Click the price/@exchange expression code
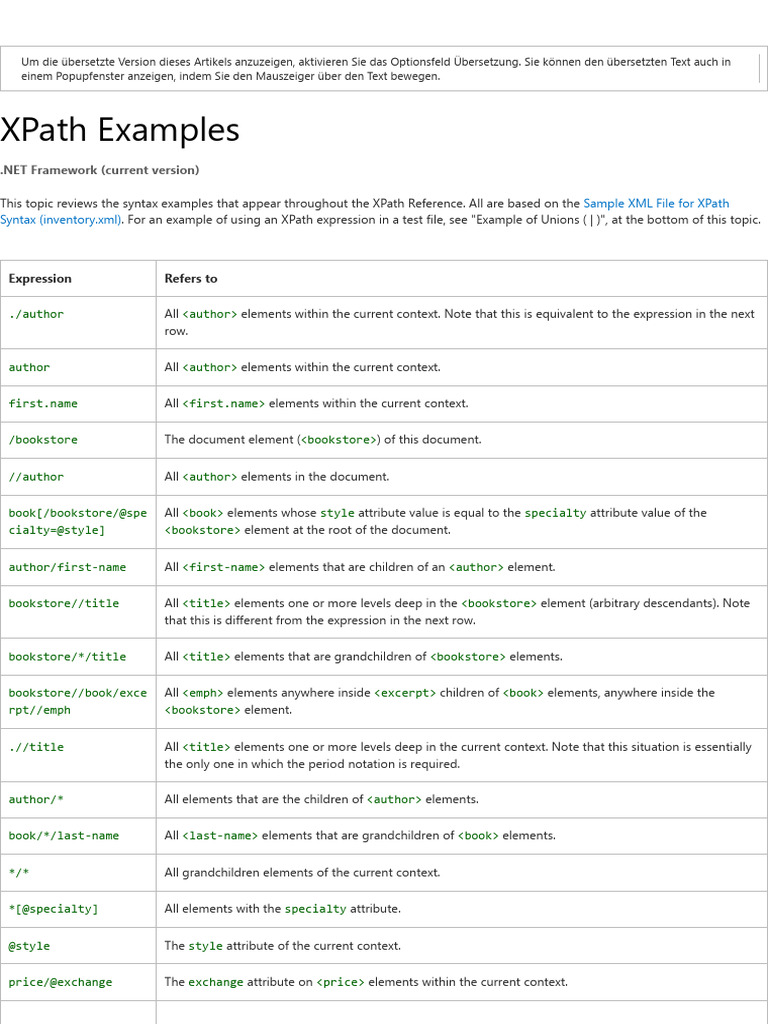This screenshot has width=768, height=1024. 60,982
